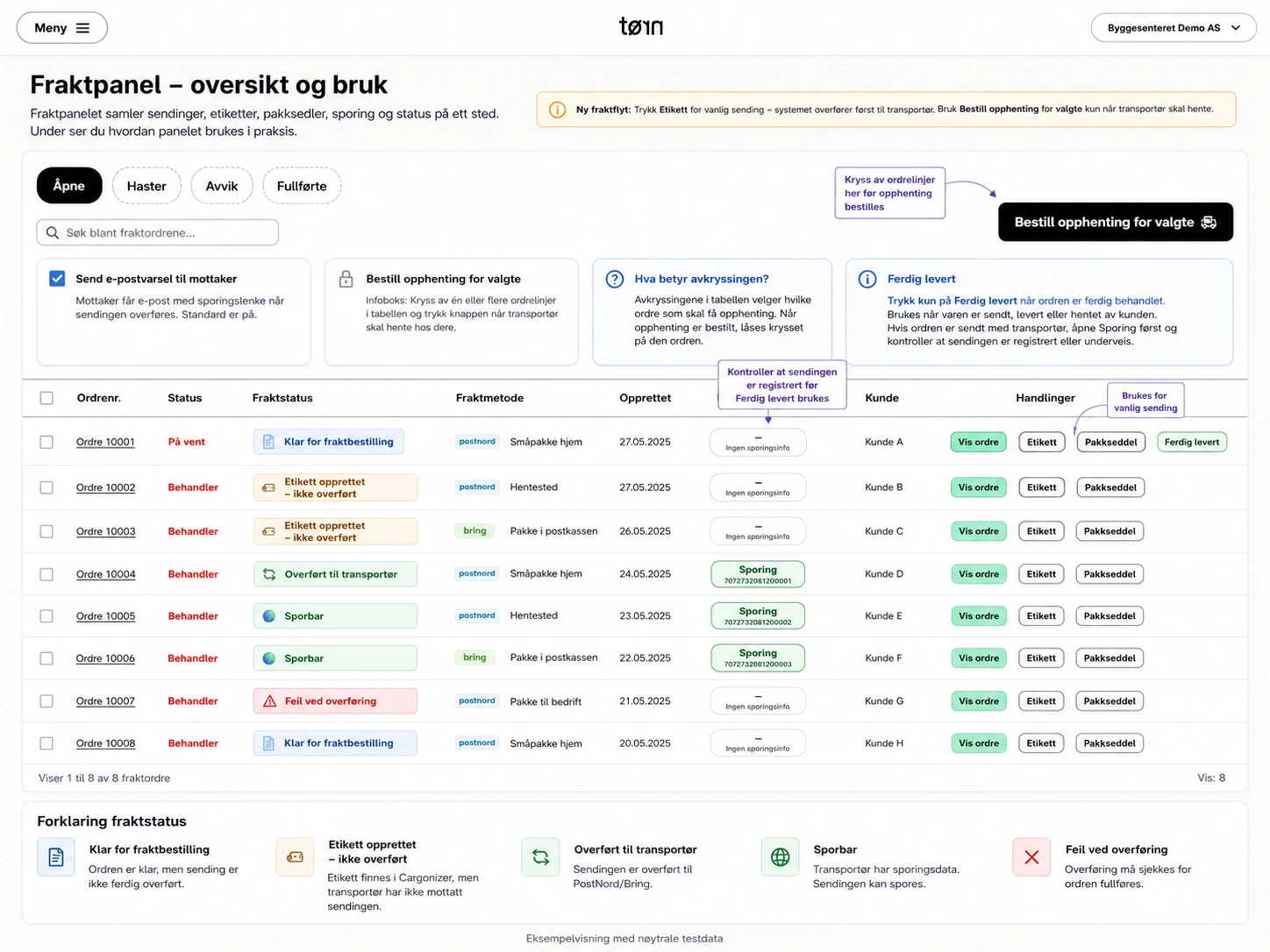Screen dimensions: 1270x952
Task: Click the padlock icon in Bestill opphenting card
Action: (346, 279)
